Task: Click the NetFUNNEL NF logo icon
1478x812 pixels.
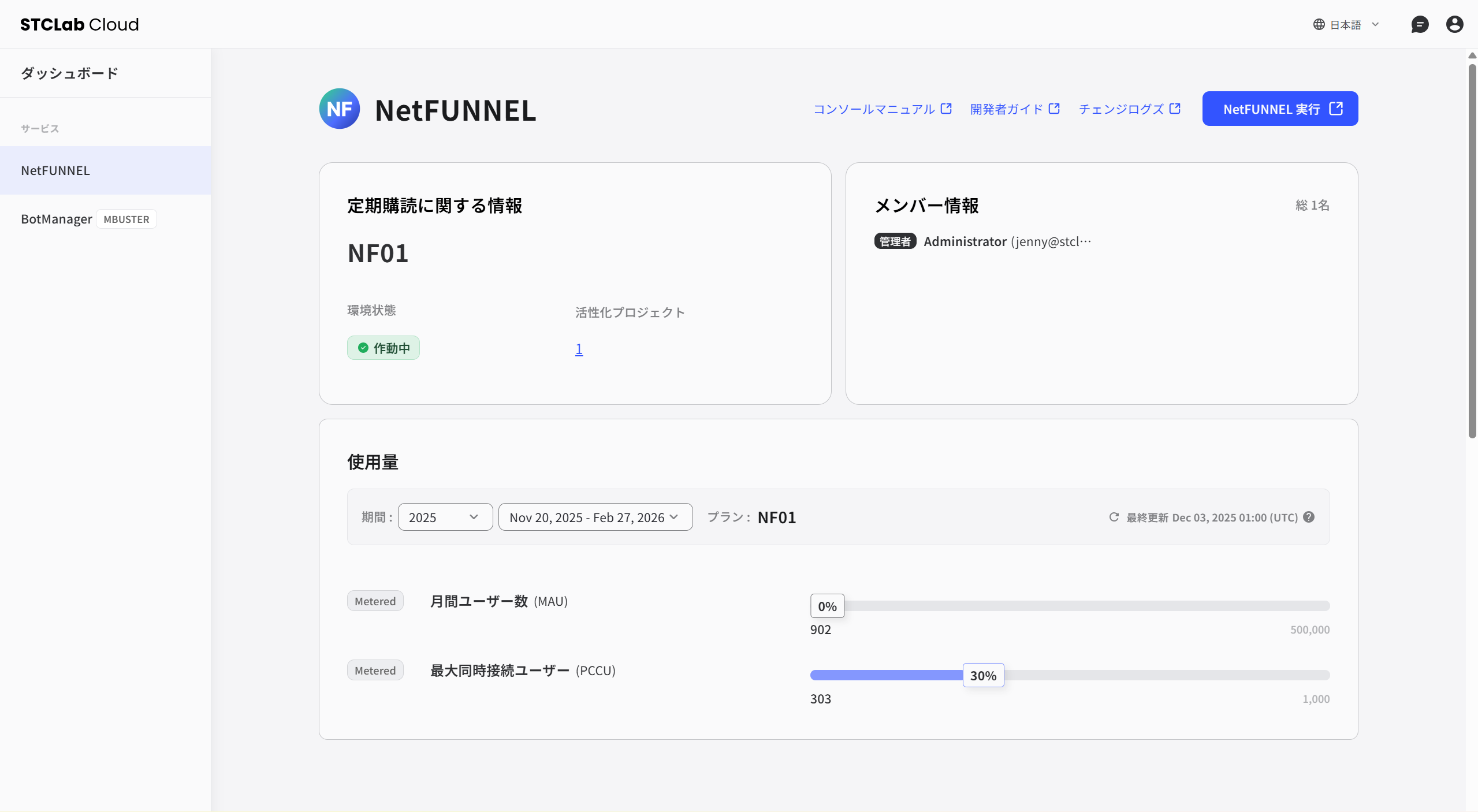Action: pyautogui.click(x=340, y=109)
